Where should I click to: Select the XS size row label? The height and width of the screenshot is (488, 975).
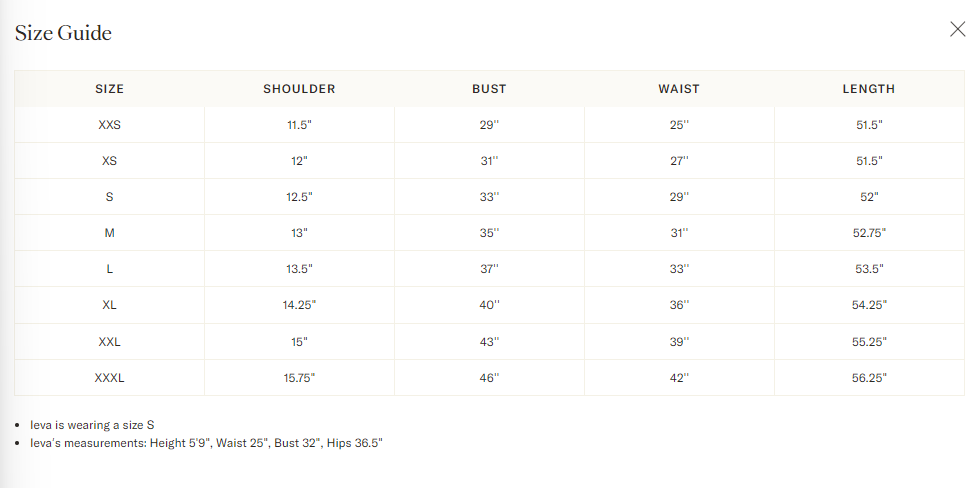click(x=109, y=161)
